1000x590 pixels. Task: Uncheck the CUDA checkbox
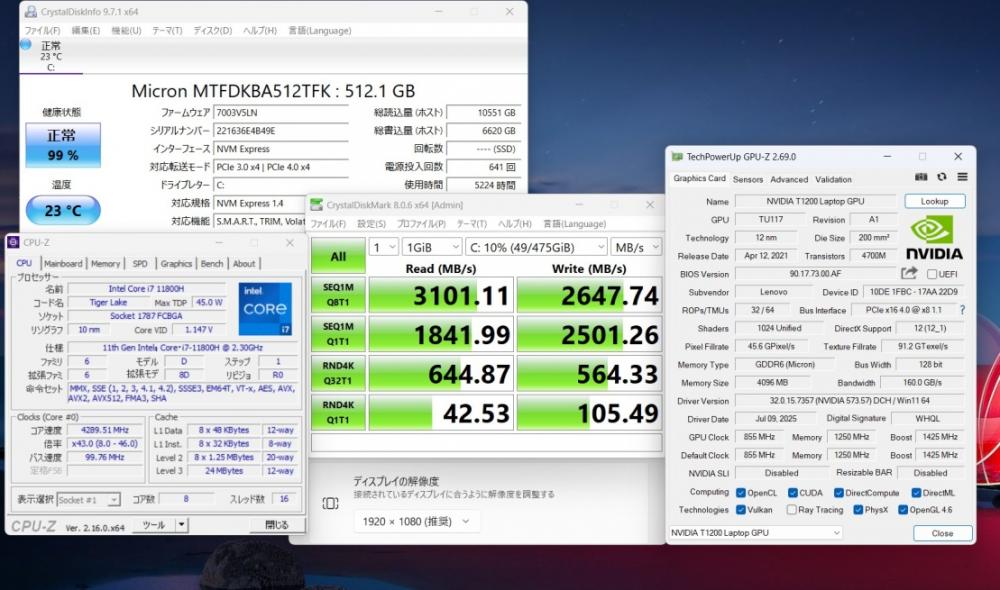pos(792,492)
